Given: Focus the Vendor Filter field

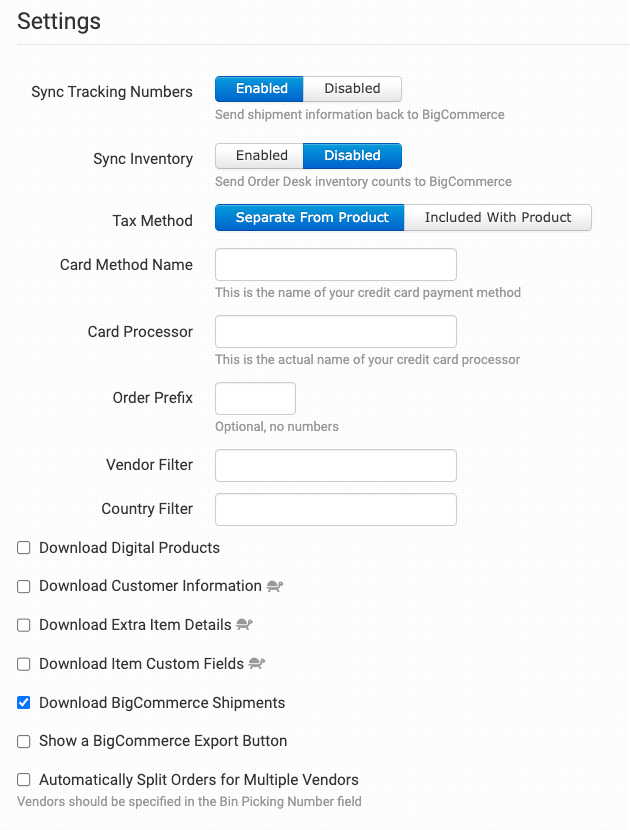Looking at the screenshot, I should [x=336, y=466].
